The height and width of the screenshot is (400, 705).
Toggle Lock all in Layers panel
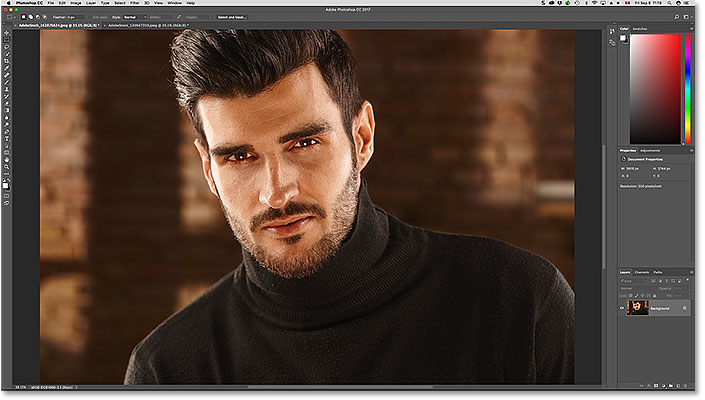click(654, 296)
